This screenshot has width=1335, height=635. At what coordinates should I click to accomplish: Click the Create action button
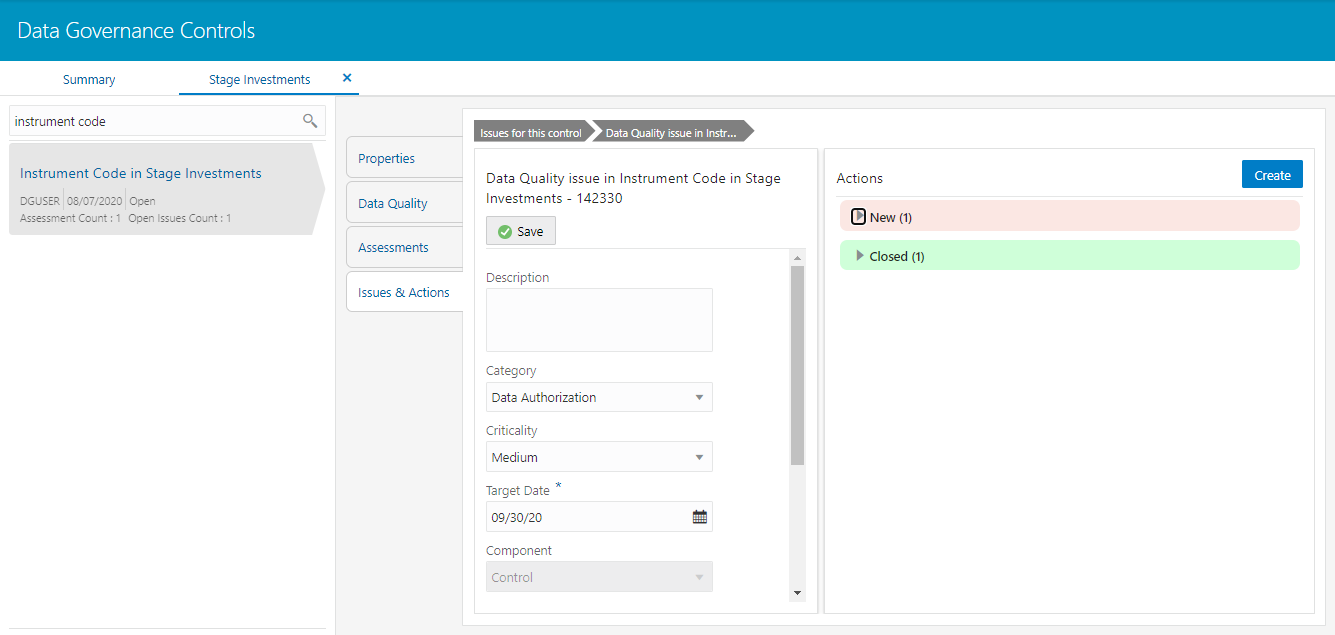click(x=1272, y=174)
